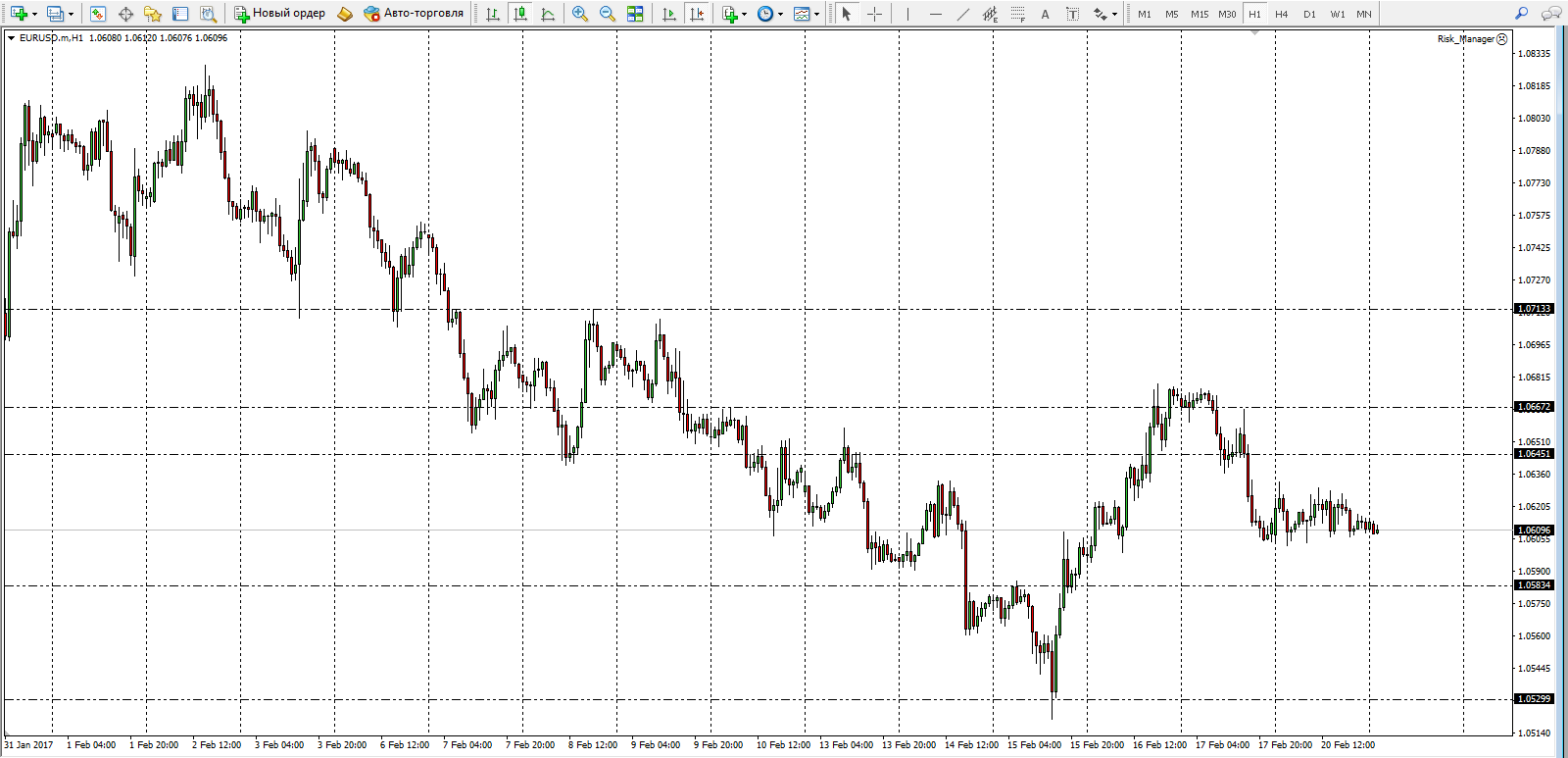Screen dimensions: 1568x758
Task: Switch to MN monthly timeframe
Action: pos(1364,14)
